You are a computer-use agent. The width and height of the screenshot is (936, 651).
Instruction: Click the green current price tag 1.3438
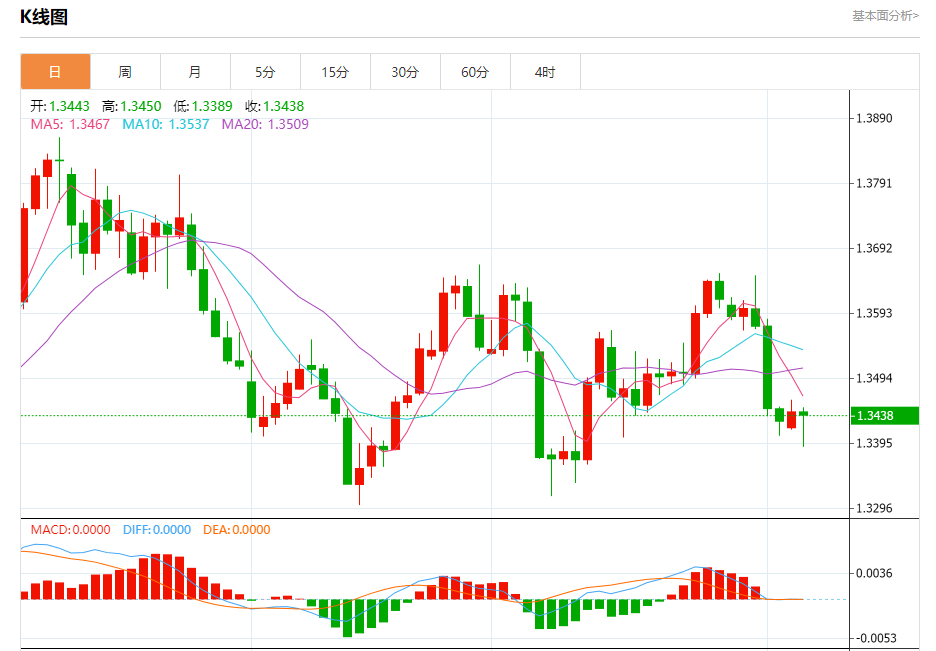(x=885, y=416)
